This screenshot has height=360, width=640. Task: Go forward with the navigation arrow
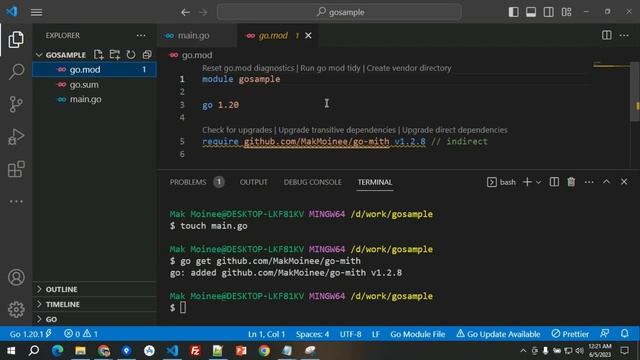pos(203,12)
